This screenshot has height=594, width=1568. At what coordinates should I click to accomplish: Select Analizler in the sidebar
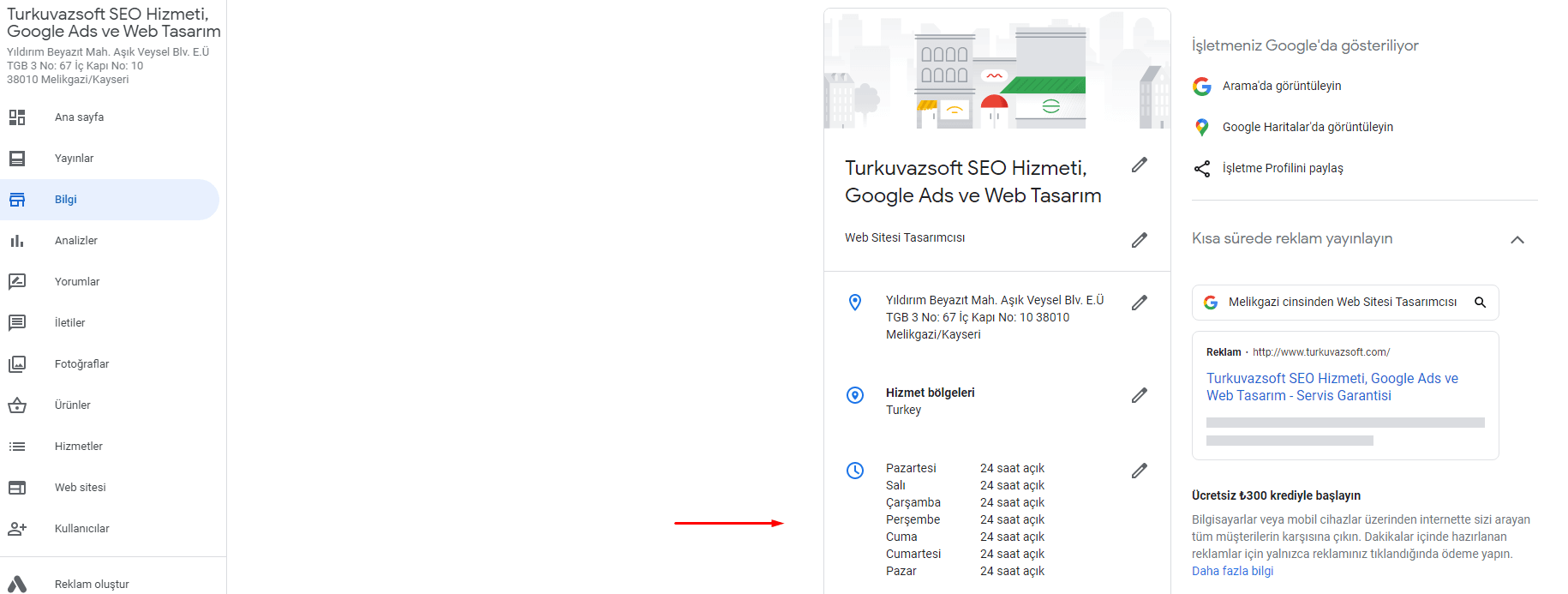point(76,241)
